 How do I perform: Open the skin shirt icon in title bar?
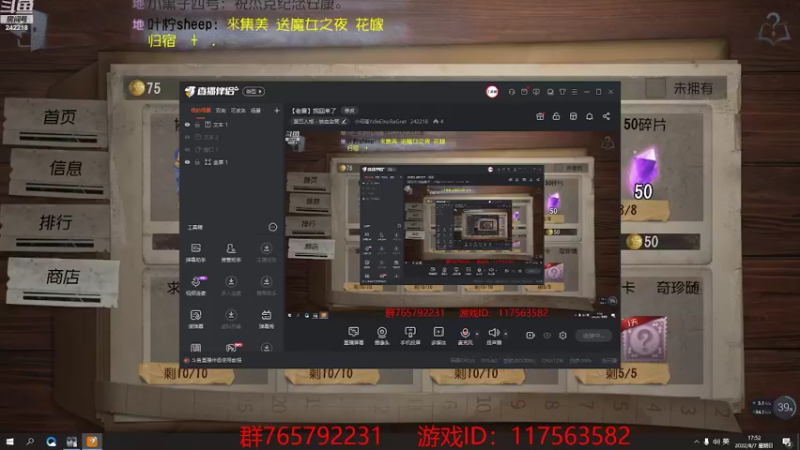point(562,92)
